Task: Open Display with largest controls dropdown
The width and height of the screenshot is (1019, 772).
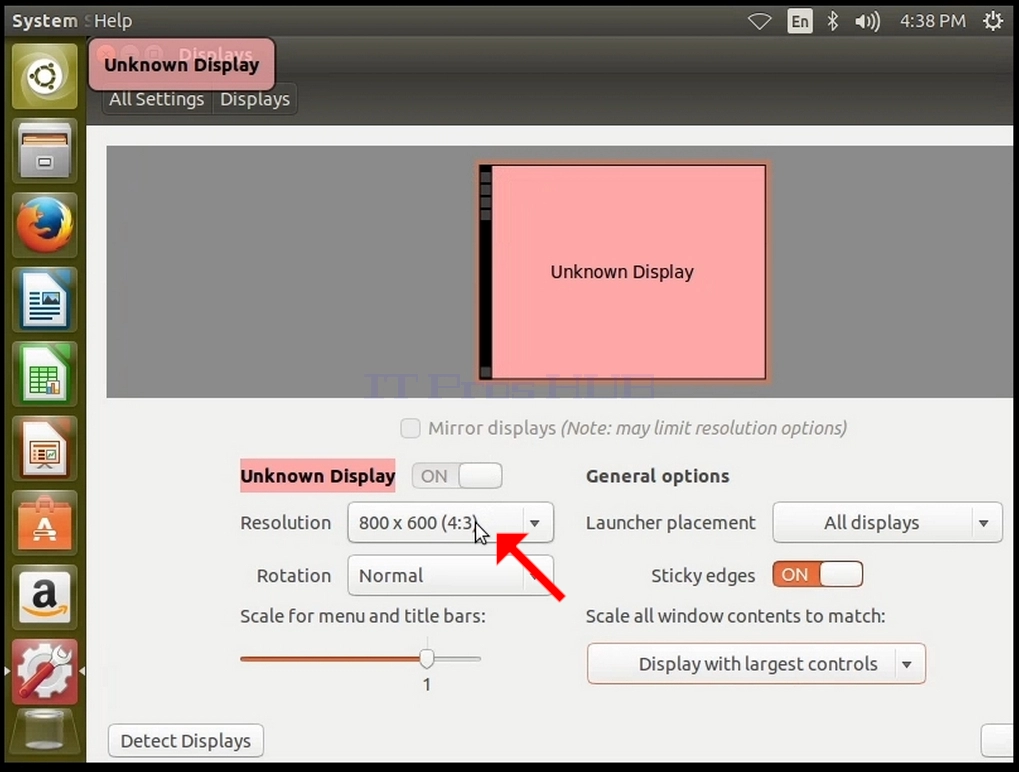Action: click(x=756, y=663)
